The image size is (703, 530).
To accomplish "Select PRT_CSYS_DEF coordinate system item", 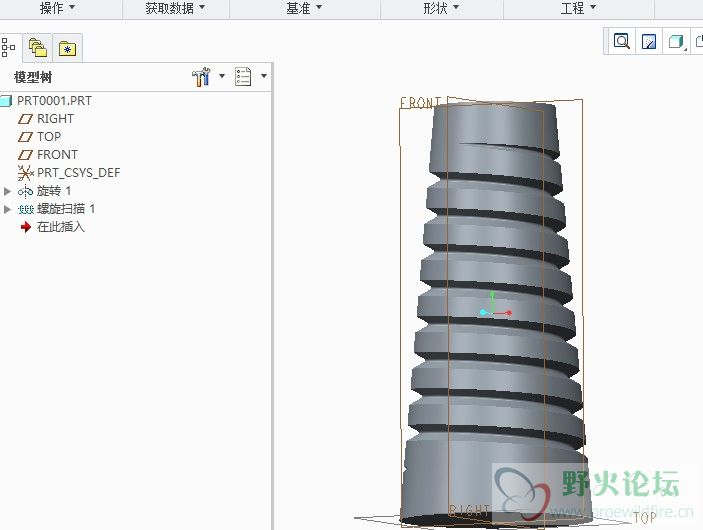I will pyautogui.click(x=78, y=173).
